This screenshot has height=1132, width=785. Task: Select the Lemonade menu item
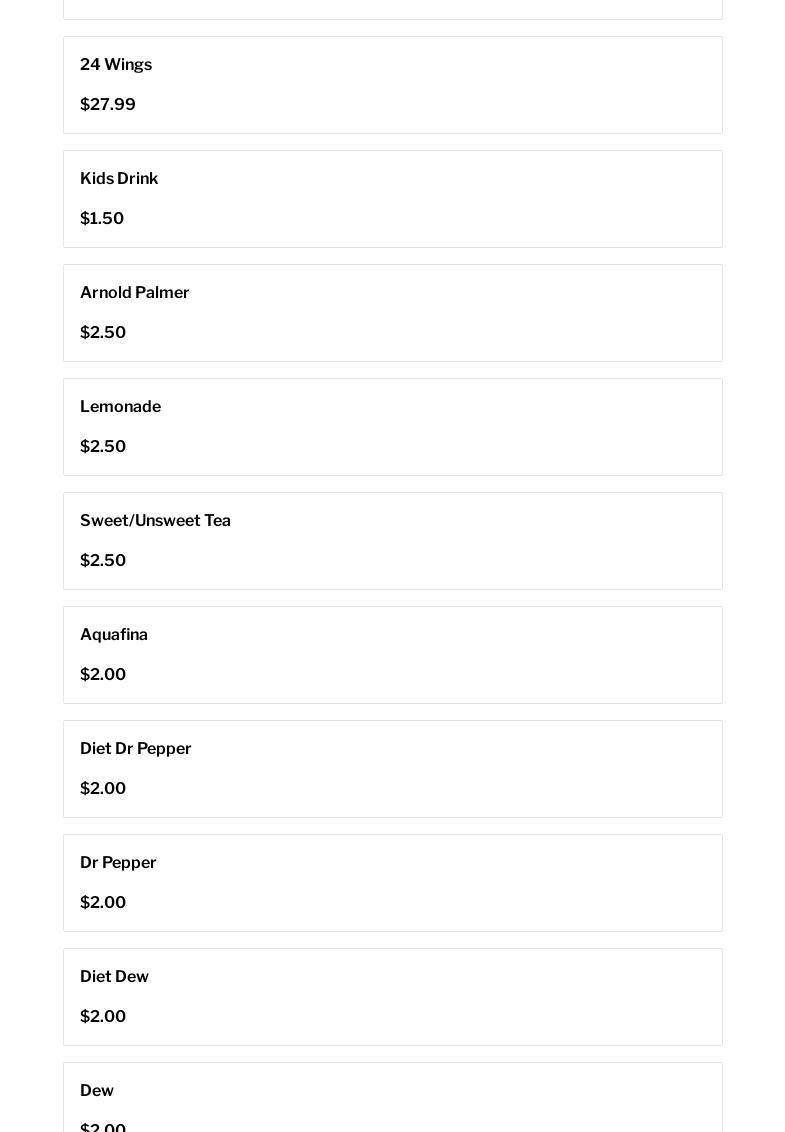pos(120,407)
